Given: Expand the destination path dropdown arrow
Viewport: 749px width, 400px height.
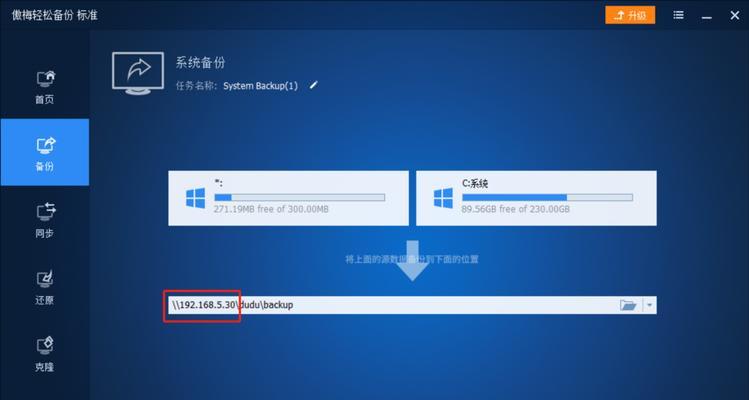Looking at the screenshot, I should click(x=650, y=305).
